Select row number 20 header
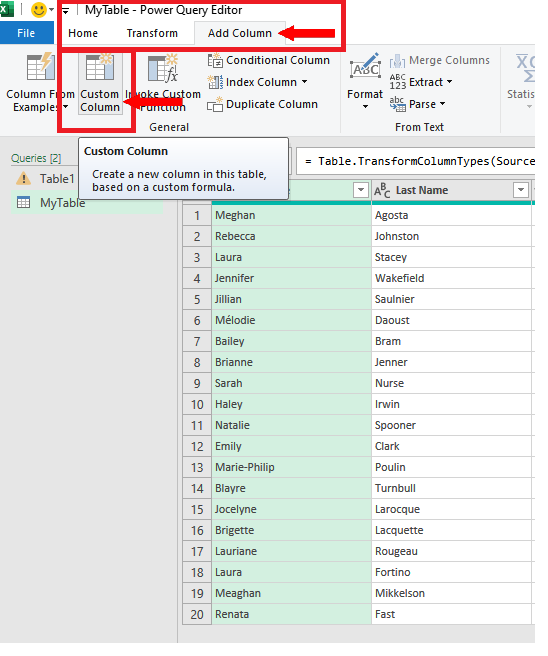 pyautogui.click(x=197, y=615)
